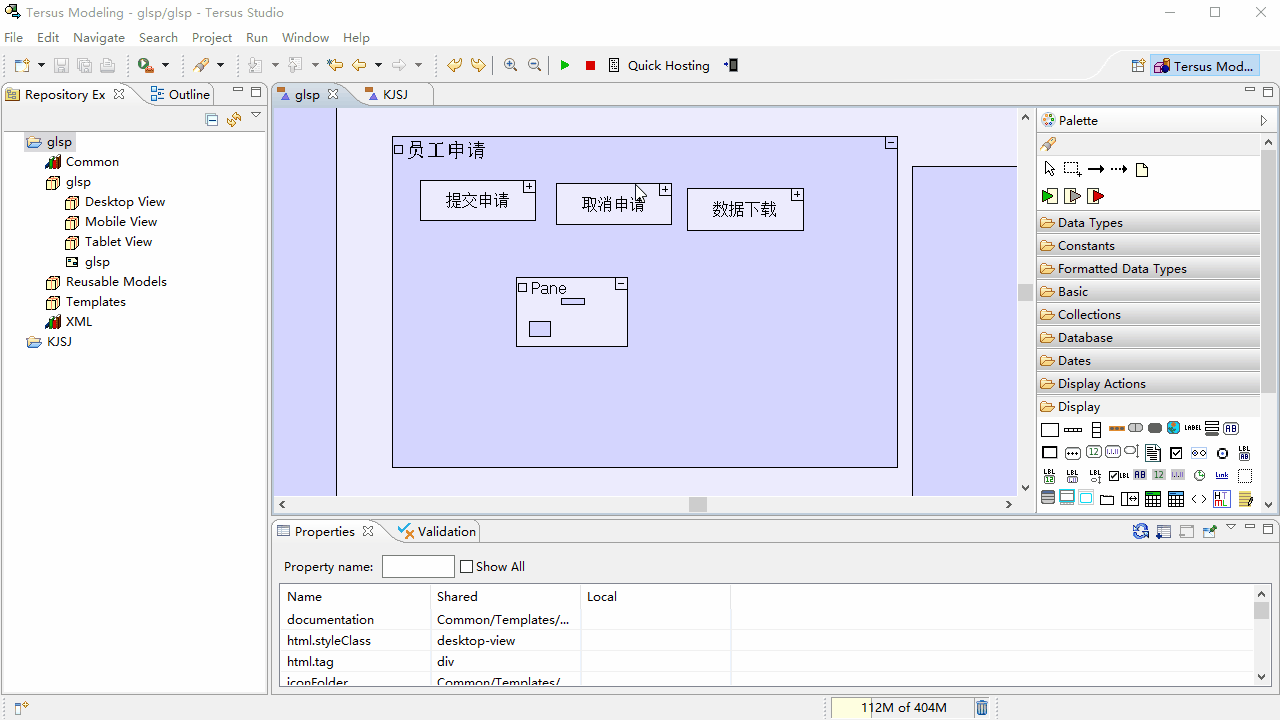Select the globe element in Display palette
The image size is (1280, 720).
[1173, 428]
